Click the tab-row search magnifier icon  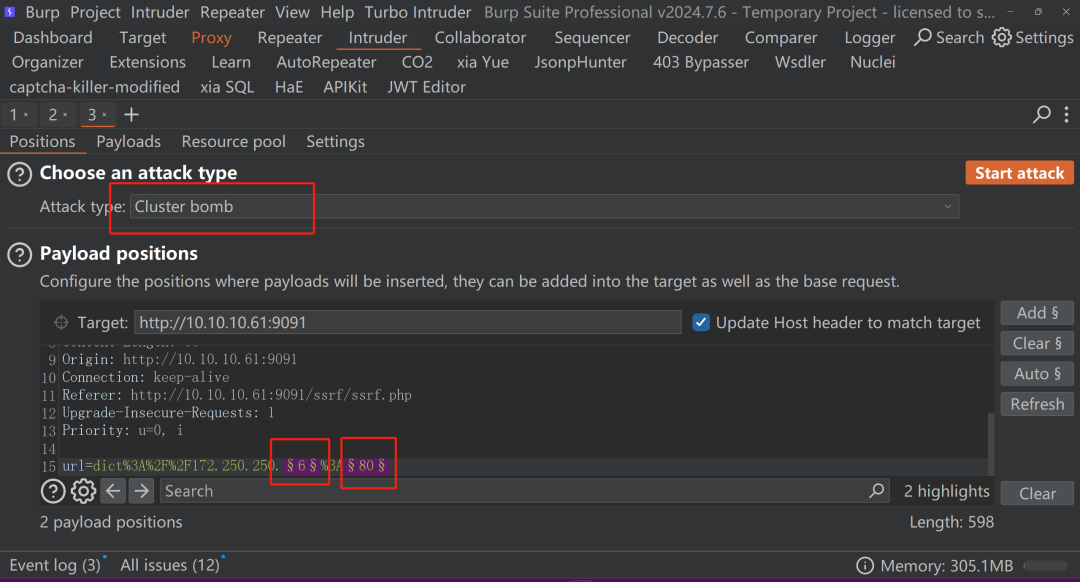coord(1042,114)
